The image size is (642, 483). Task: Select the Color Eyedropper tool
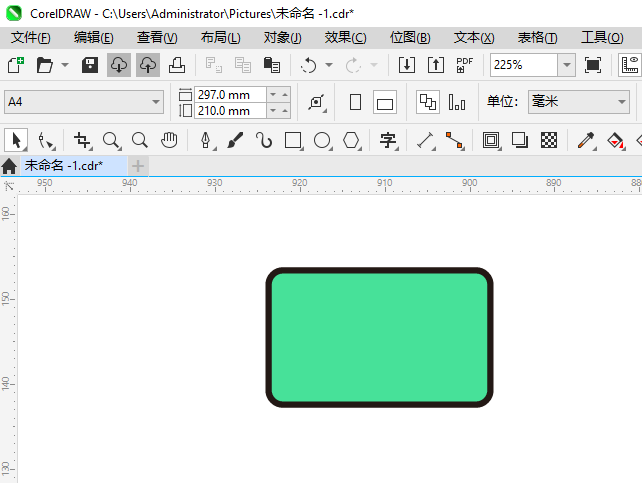586,140
